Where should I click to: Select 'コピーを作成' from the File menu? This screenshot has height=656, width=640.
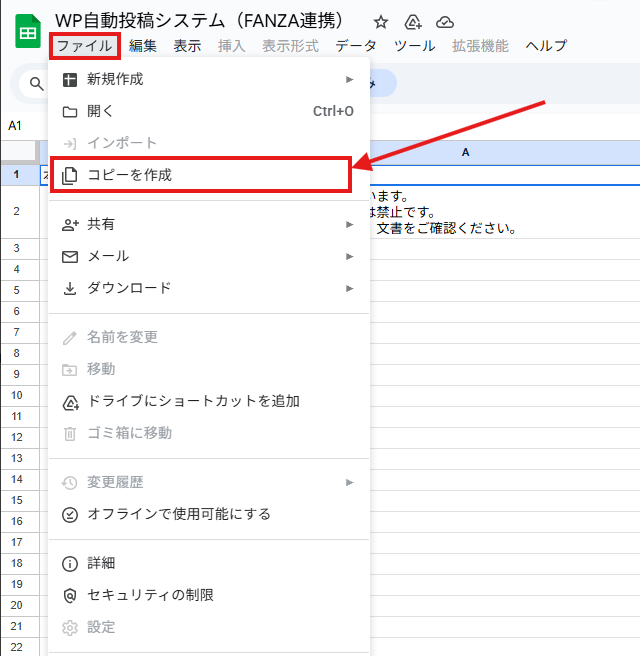point(130,175)
